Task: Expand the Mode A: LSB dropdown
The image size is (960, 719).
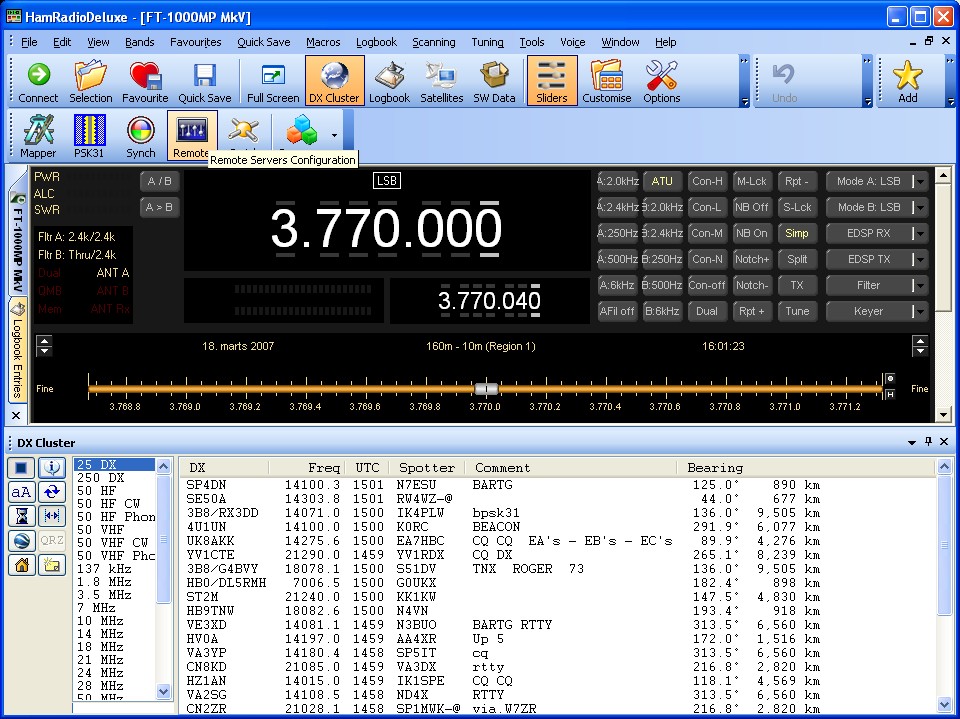Action: pyautogui.click(x=920, y=181)
